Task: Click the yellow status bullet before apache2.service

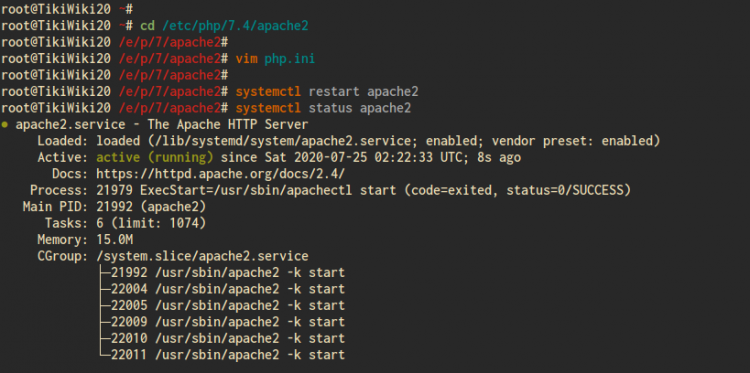Action: click(x=4, y=125)
